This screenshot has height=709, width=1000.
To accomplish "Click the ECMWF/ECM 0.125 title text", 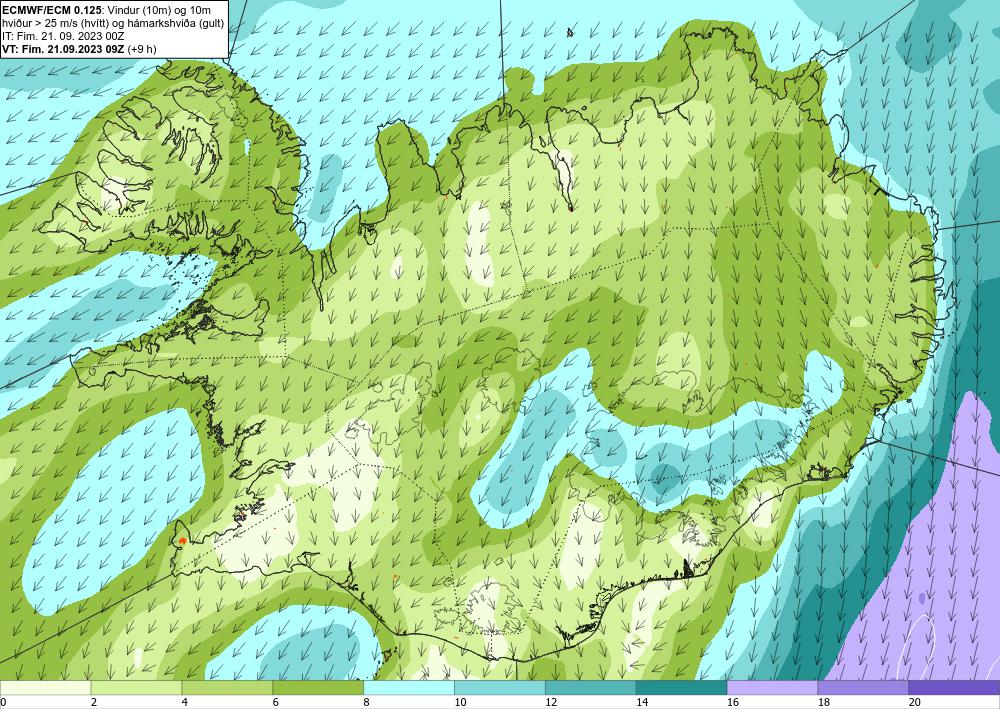I will tap(51, 10).
